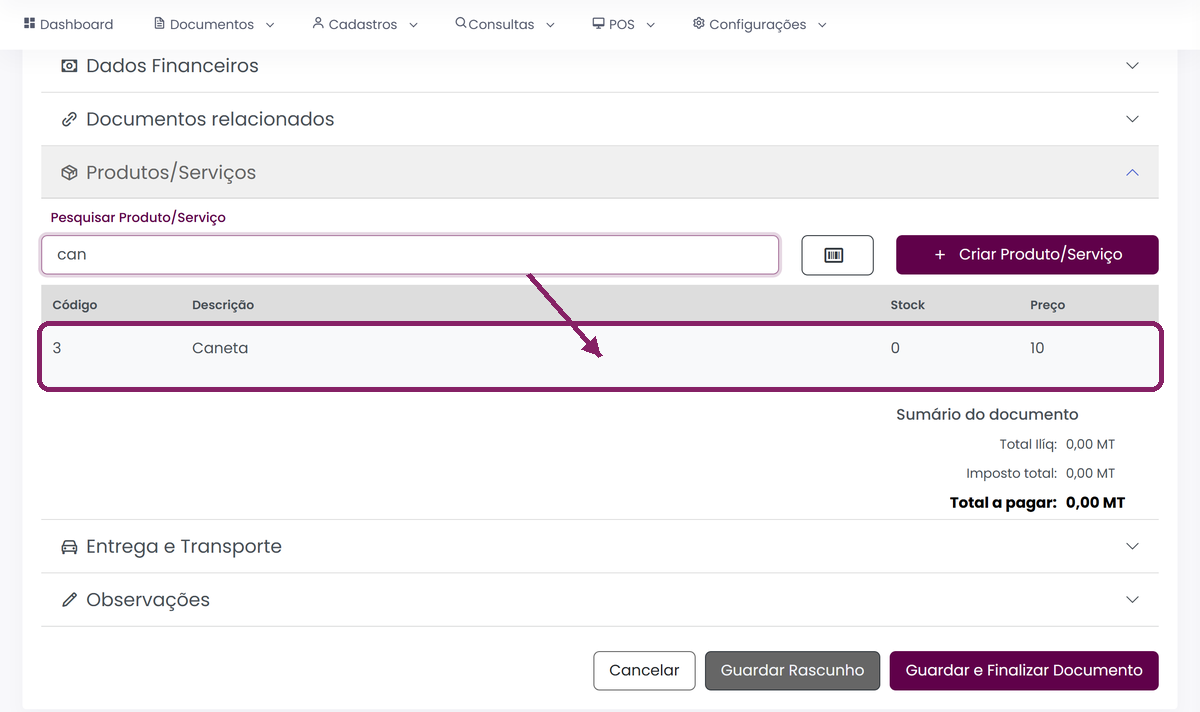Open the POS menu
1200x712 pixels.
(624, 24)
